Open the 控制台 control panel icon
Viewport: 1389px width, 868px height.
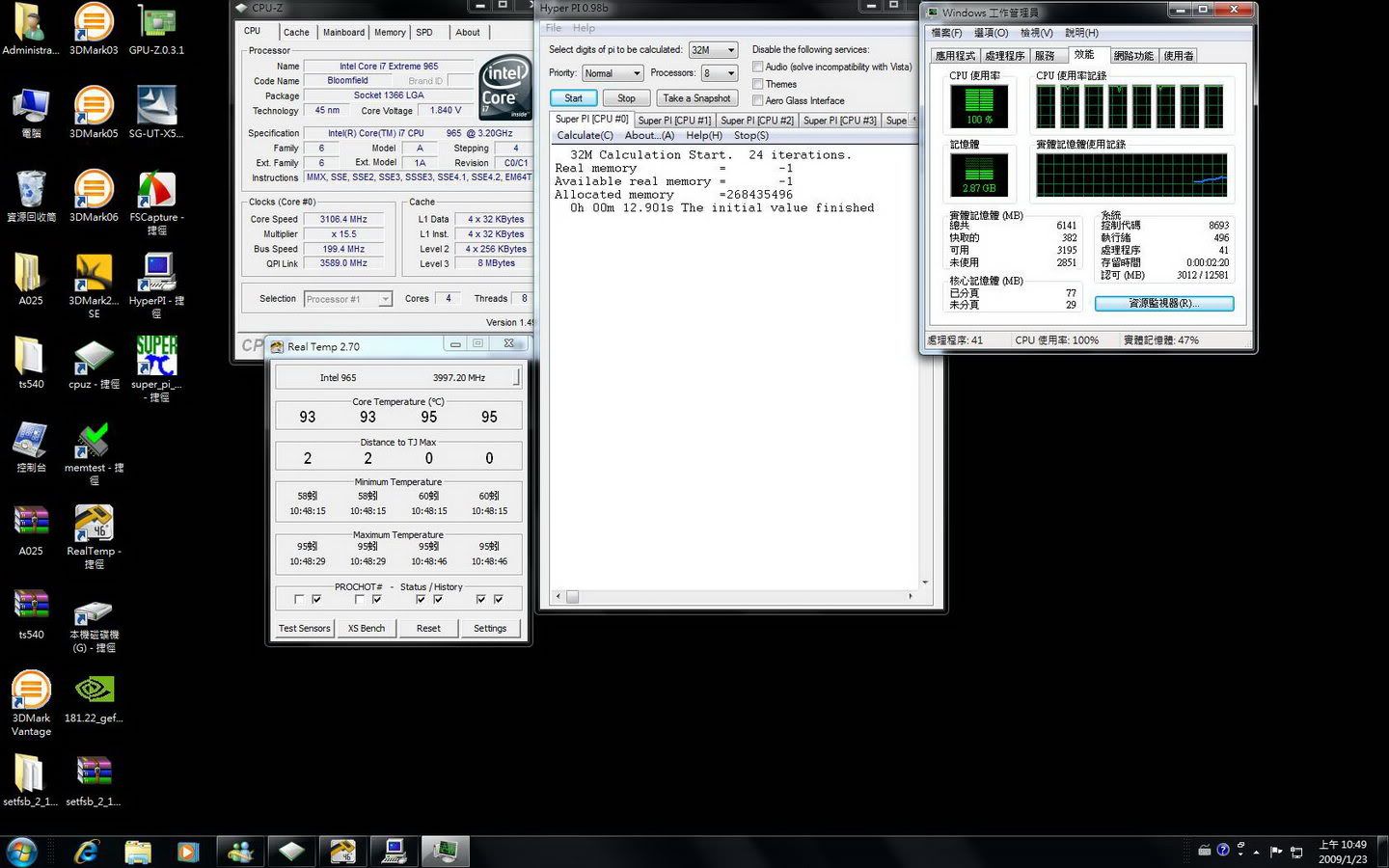(31, 448)
